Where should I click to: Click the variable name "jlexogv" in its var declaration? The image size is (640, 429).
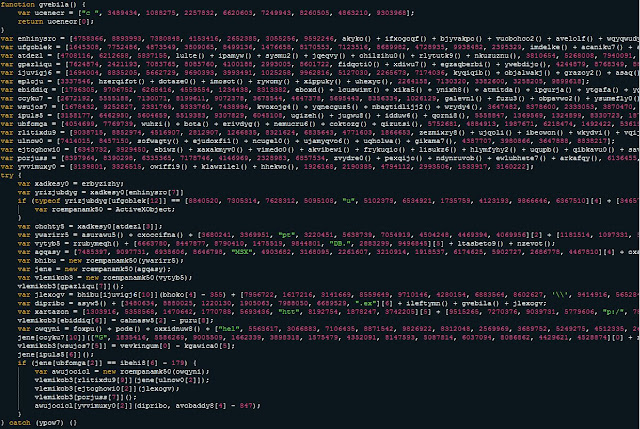(49, 295)
